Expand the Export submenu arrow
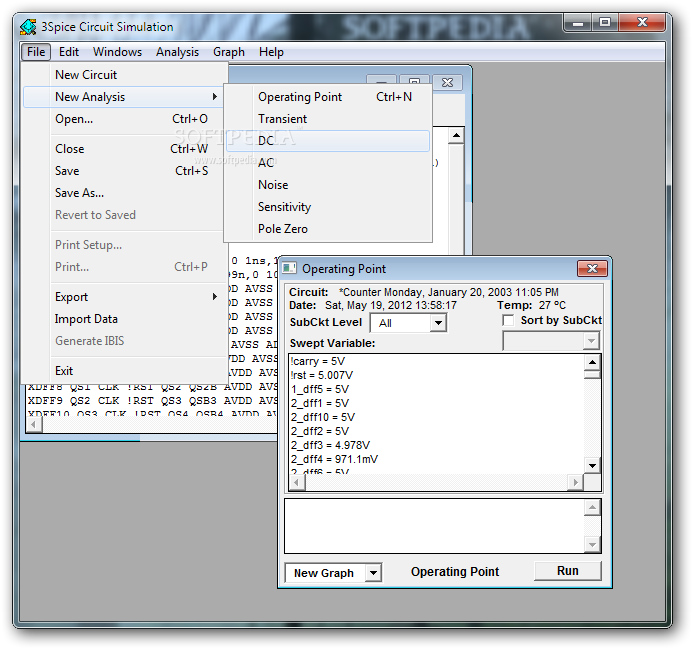 (215, 296)
